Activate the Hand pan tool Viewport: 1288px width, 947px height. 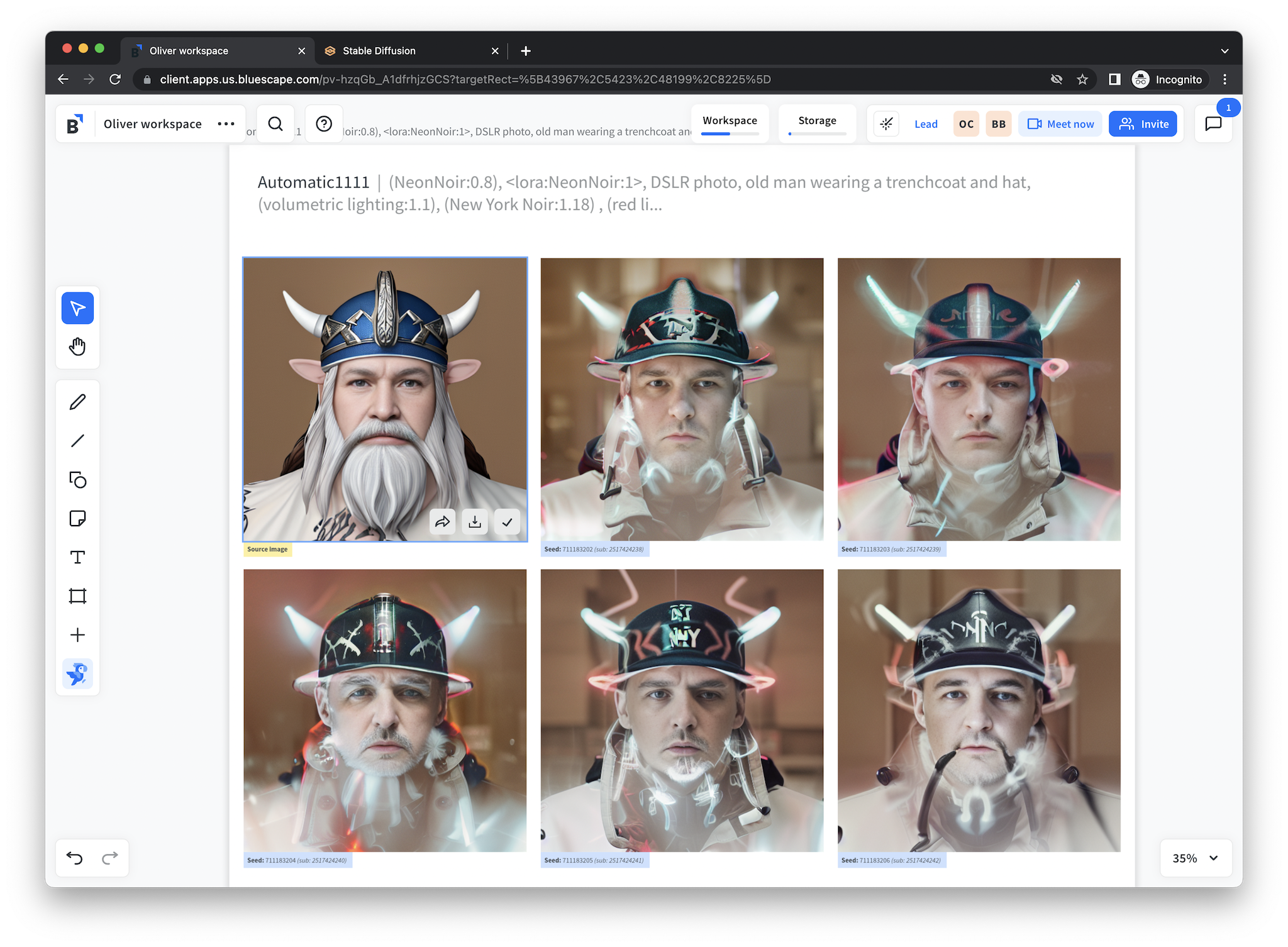(x=77, y=346)
